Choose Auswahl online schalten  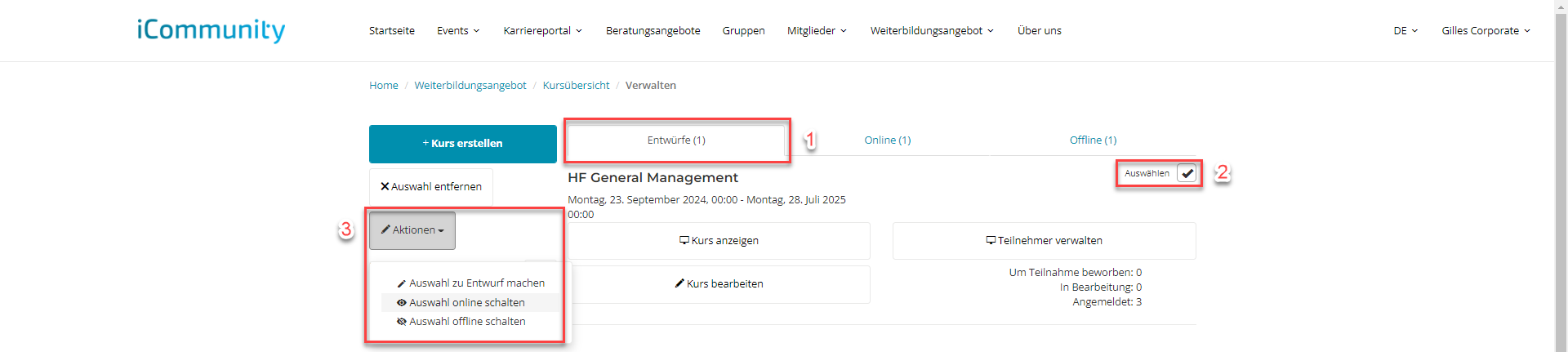point(470,302)
